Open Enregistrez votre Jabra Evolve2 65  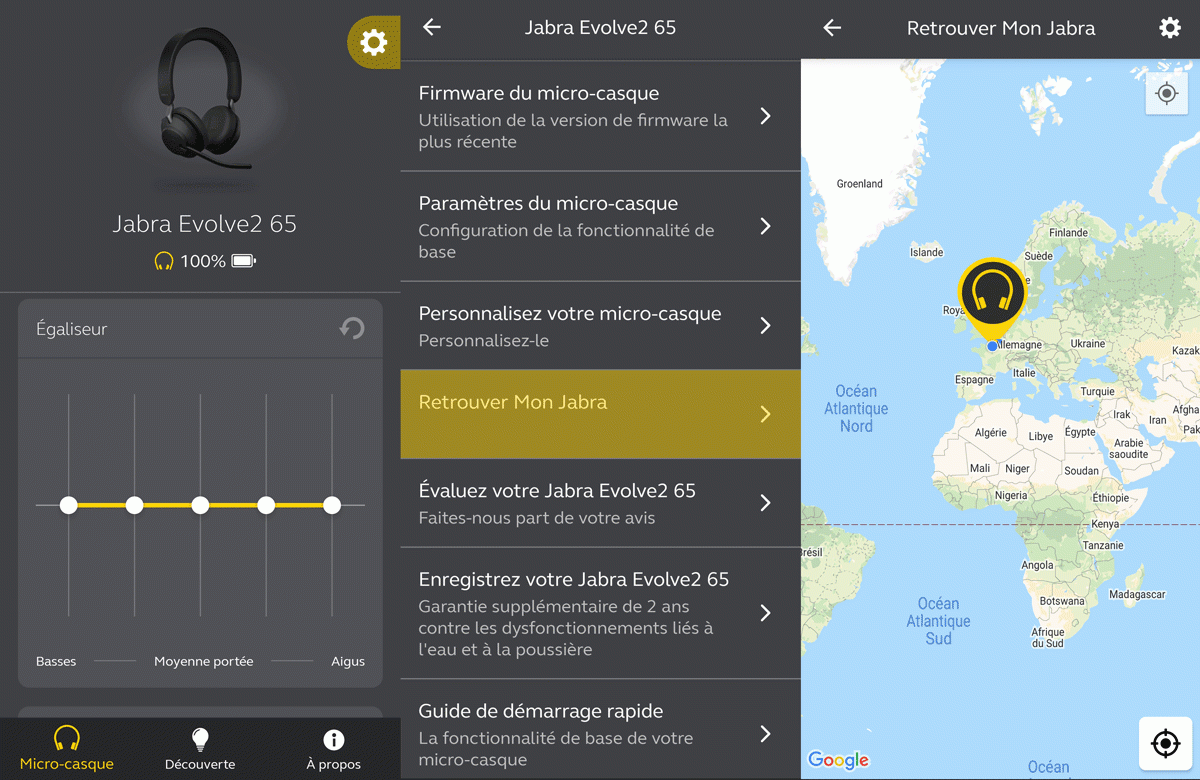click(600, 613)
